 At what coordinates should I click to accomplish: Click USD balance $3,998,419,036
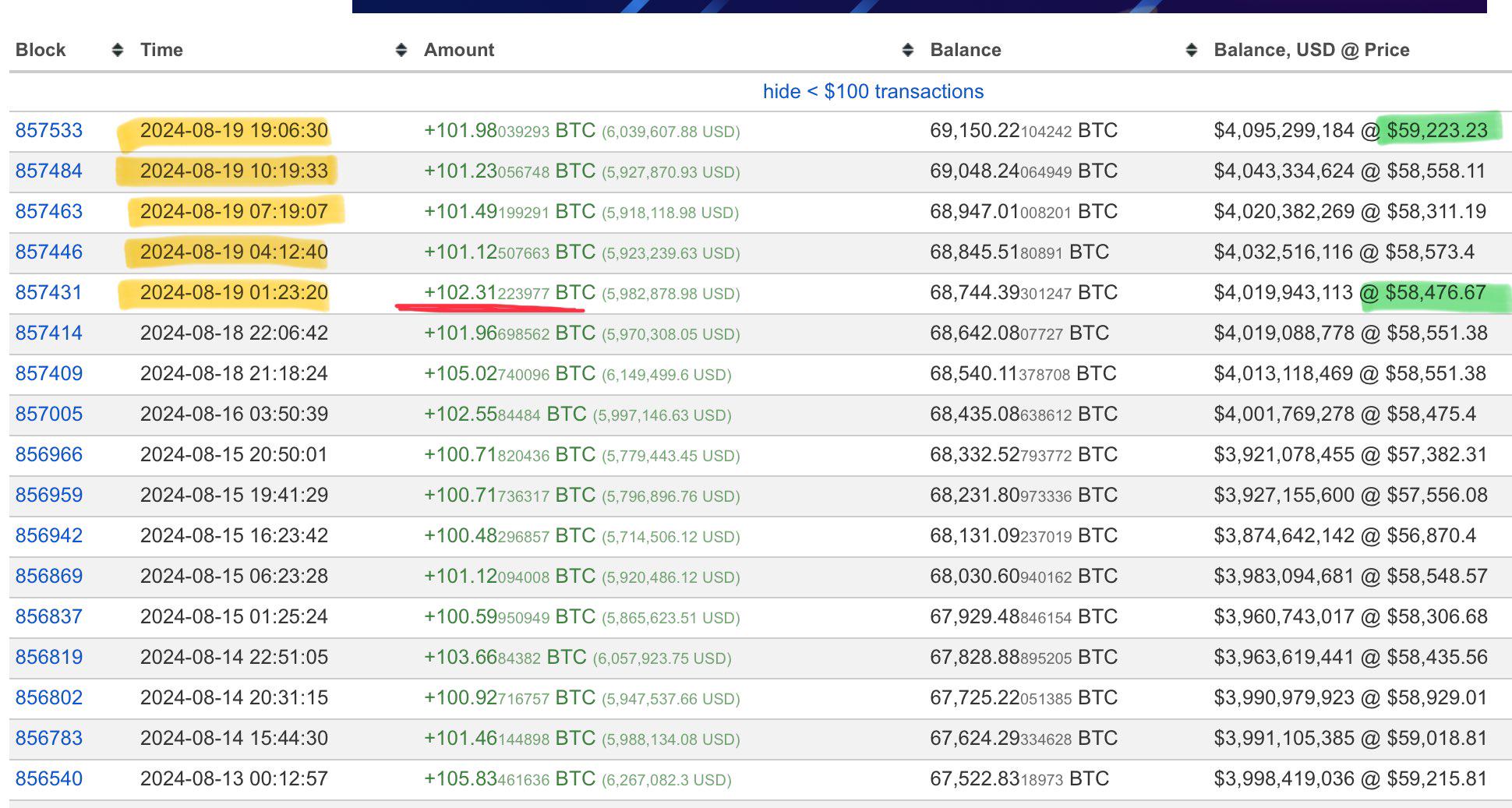pos(1284,778)
